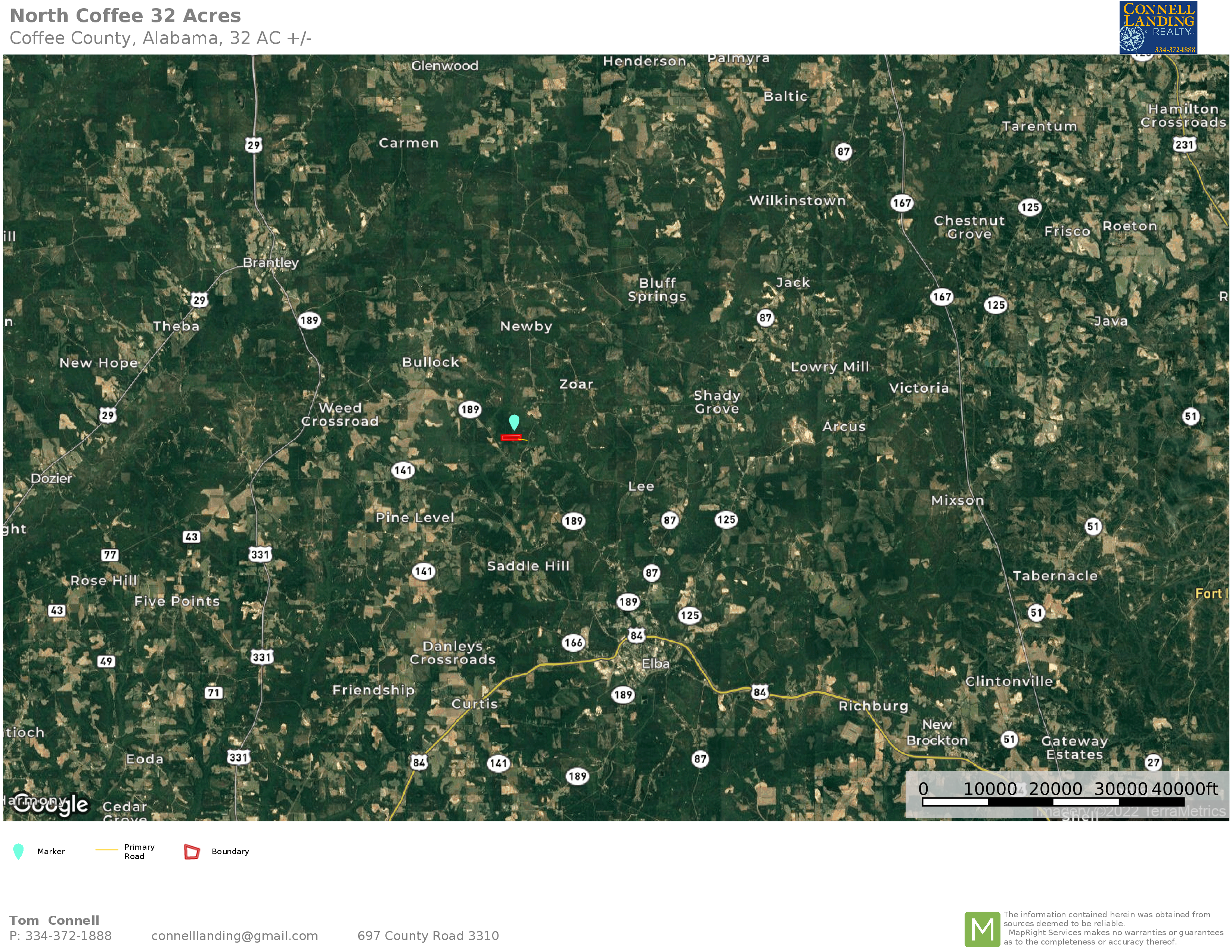This screenshot has width=1232, height=952.
Task: Click the phone number 334-372-1888
Action: point(68,936)
